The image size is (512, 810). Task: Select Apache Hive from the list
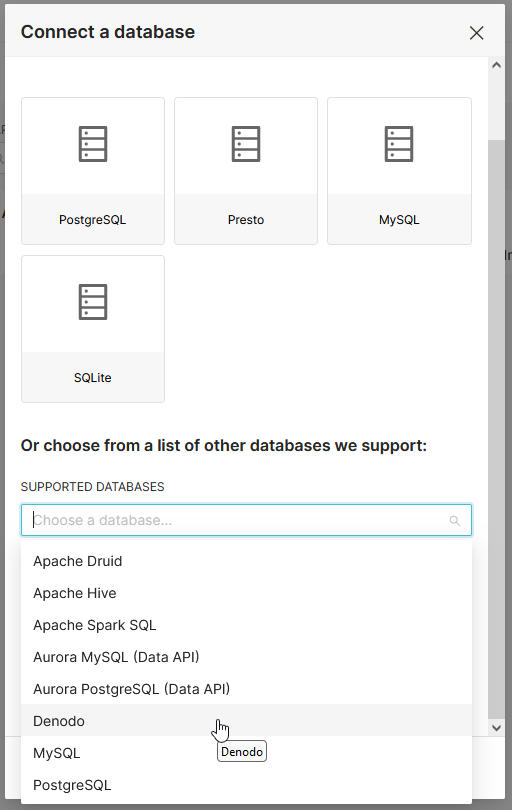coord(246,593)
